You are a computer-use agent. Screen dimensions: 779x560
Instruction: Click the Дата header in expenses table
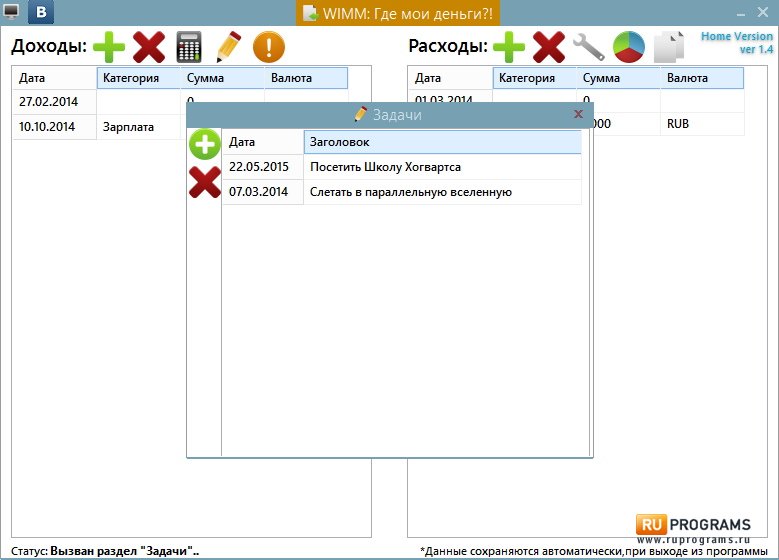[450, 78]
